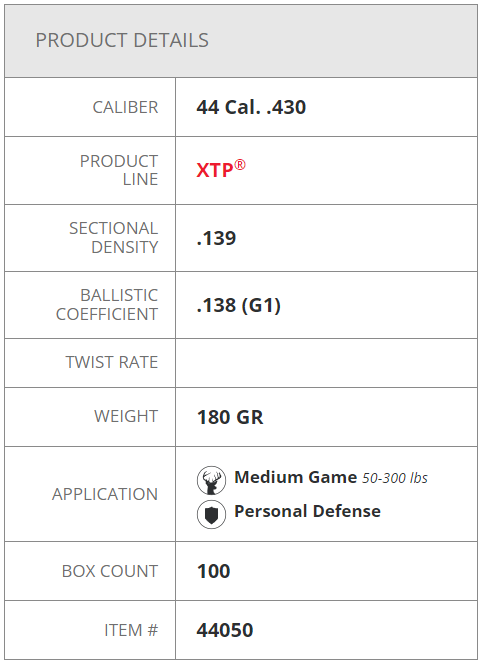The height and width of the screenshot is (662, 480).
Task: Click the CALIBER row label
Action: coord(125,107)
